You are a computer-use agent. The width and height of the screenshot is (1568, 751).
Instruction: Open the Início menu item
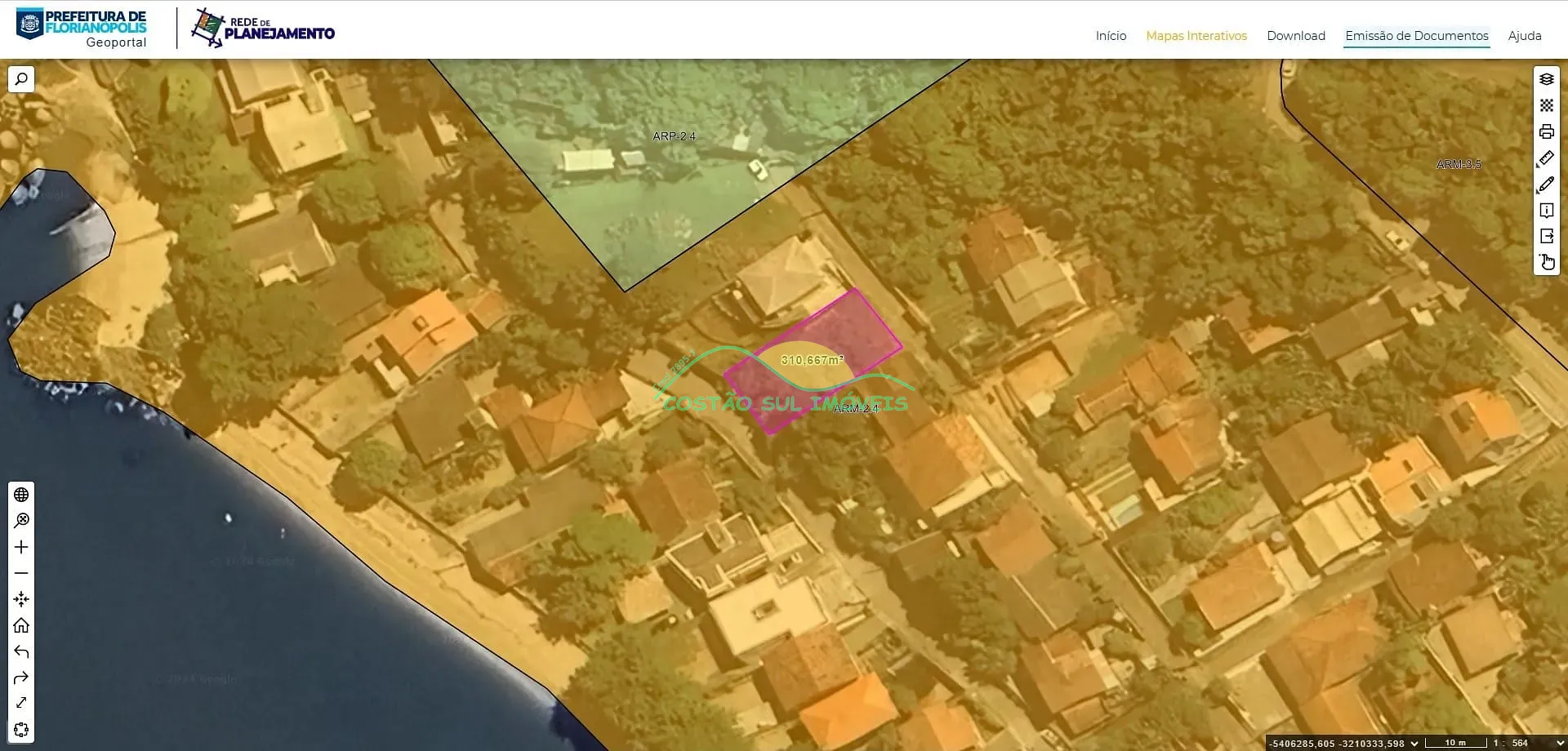coord(1111,36)
